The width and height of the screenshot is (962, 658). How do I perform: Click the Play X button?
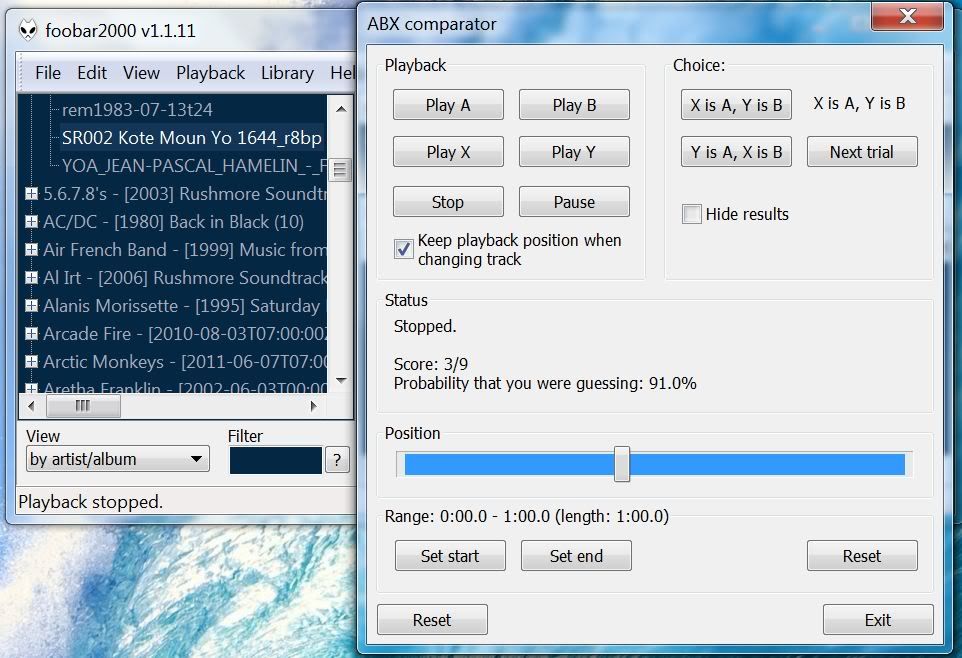448,152
